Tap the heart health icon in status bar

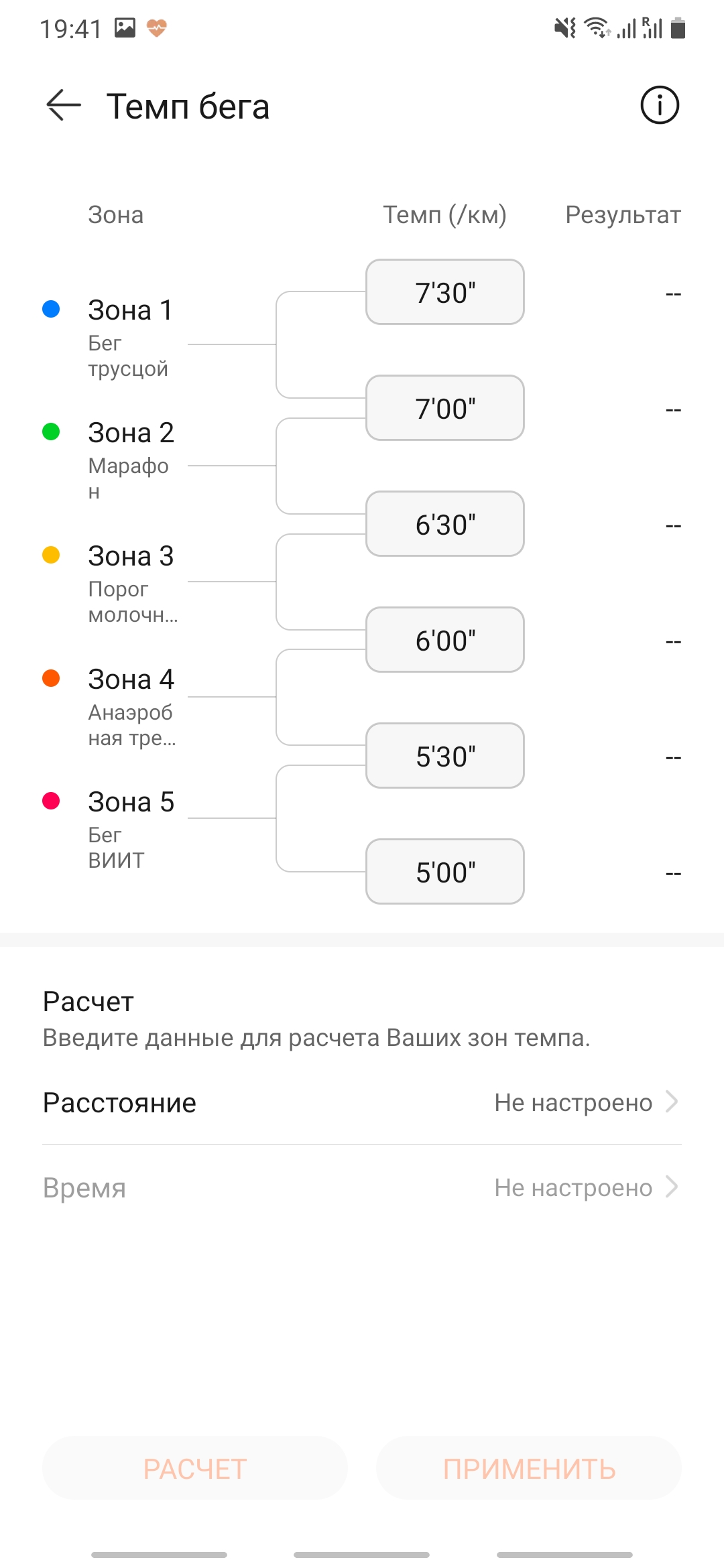[157, 28]
